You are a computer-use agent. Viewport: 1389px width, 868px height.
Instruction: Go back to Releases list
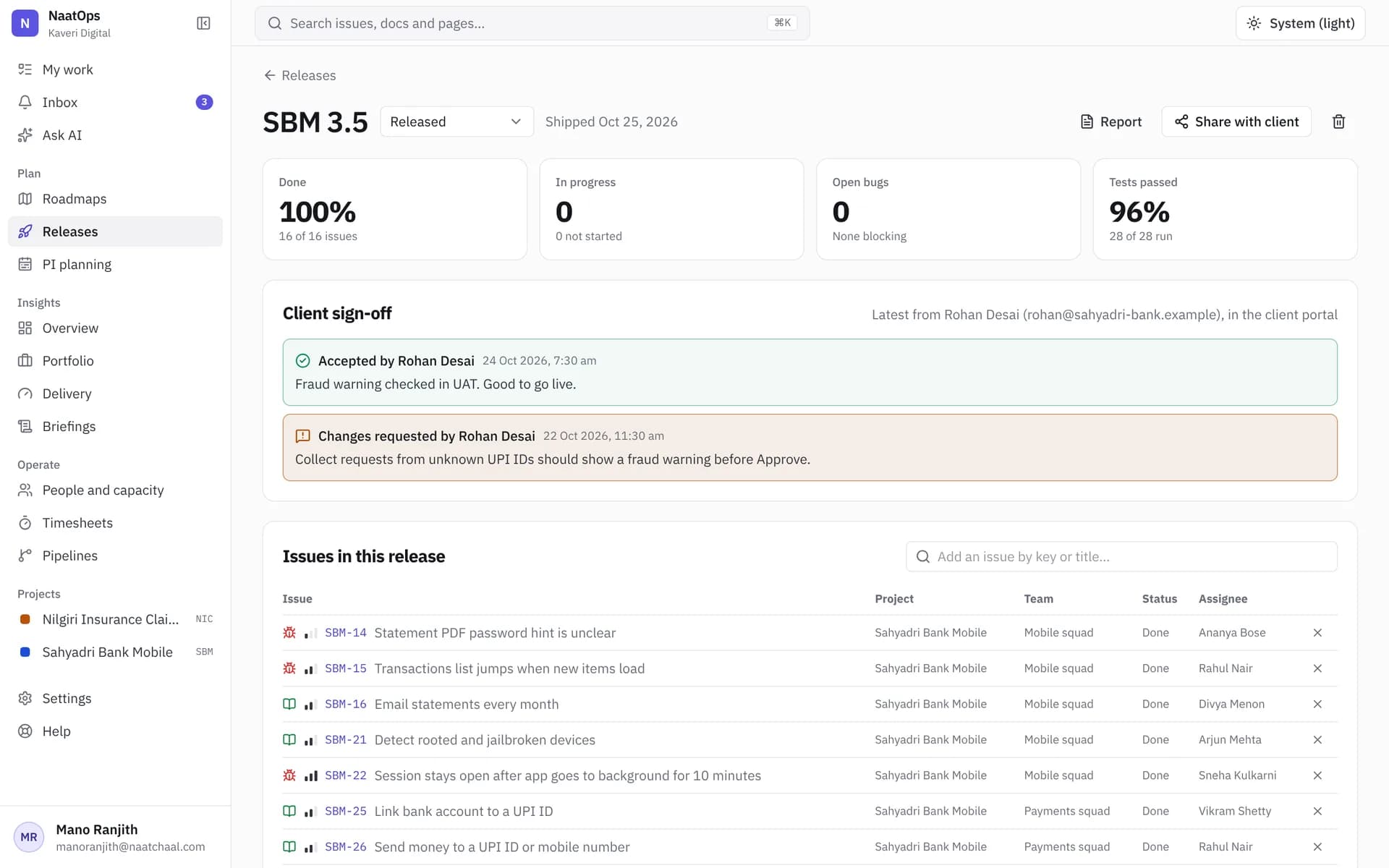coord(300,75)
